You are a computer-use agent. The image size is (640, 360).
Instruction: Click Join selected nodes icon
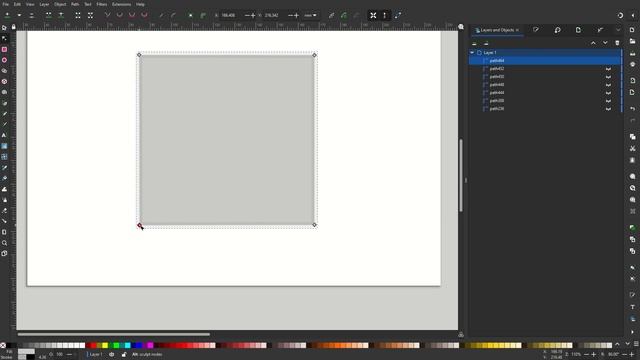[x=49, y=15]
